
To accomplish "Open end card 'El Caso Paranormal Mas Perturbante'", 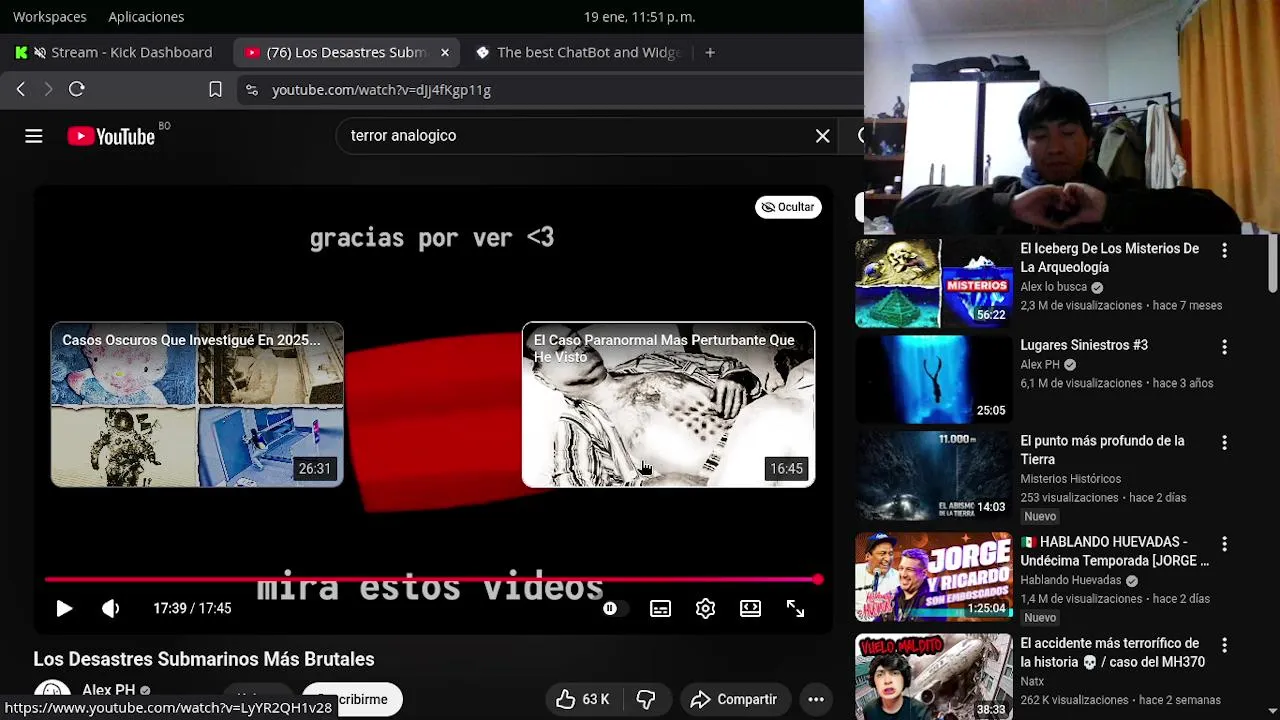I will pos(668,404).
